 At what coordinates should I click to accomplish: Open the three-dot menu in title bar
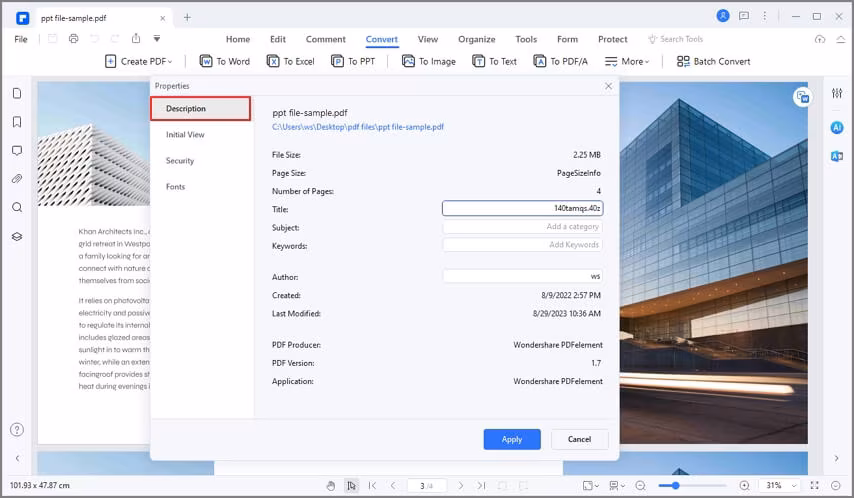coord(765,16)
